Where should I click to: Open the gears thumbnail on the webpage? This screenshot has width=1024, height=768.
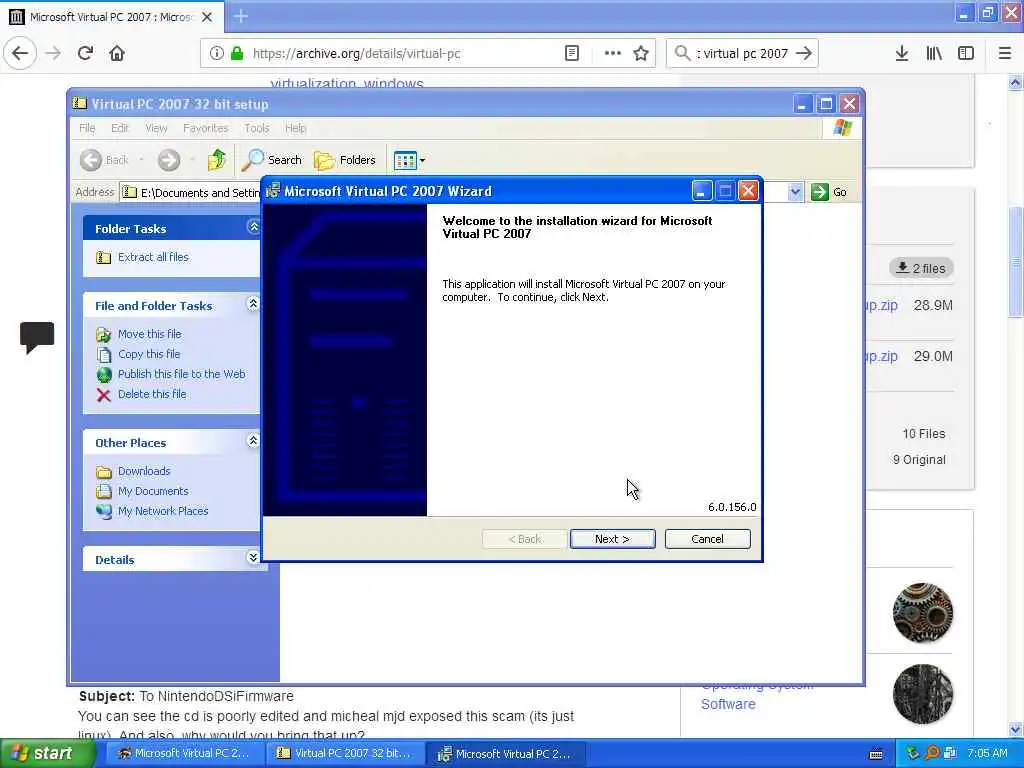point(923,613)
